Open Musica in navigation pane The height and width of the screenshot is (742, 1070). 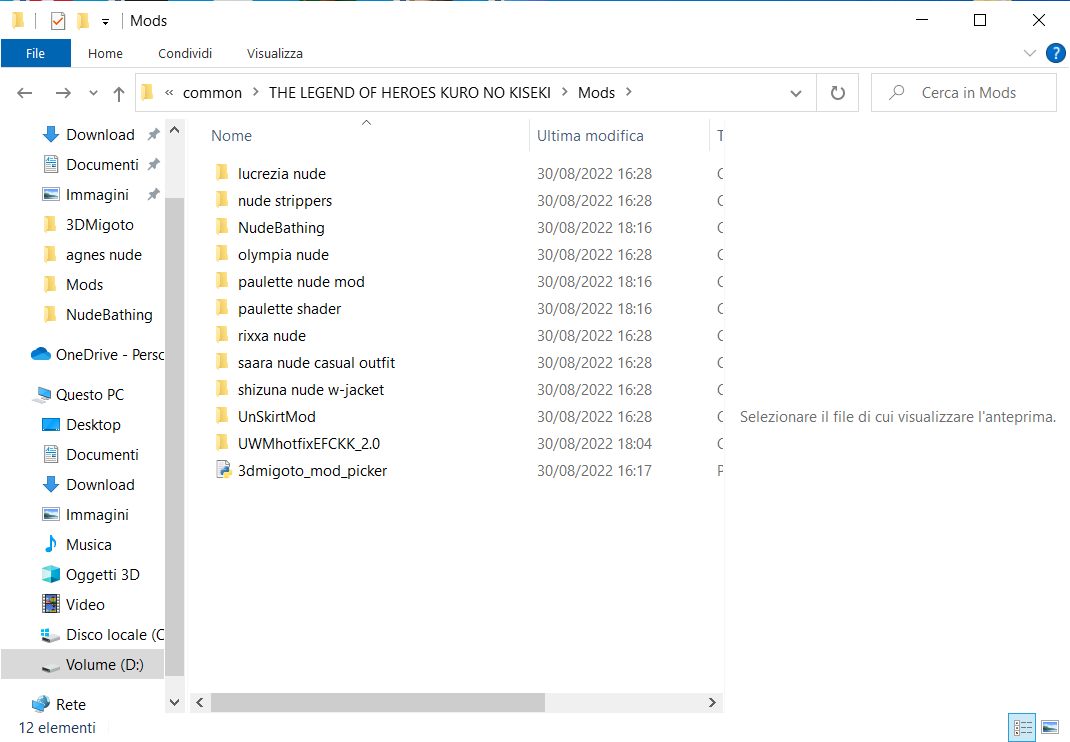(89, 545)
